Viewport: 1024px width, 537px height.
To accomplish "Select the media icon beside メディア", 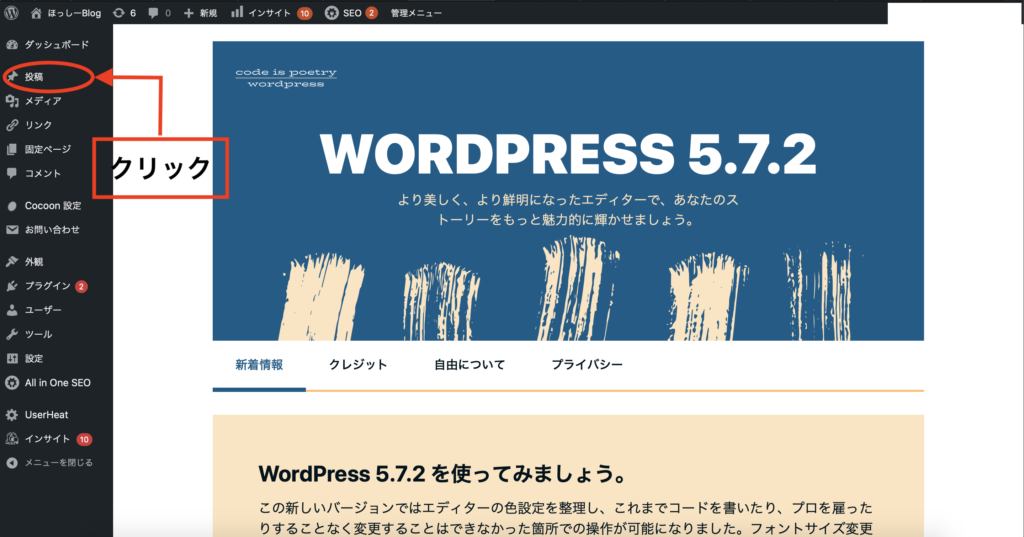I will pyautogui.click(x=12, y=101).
